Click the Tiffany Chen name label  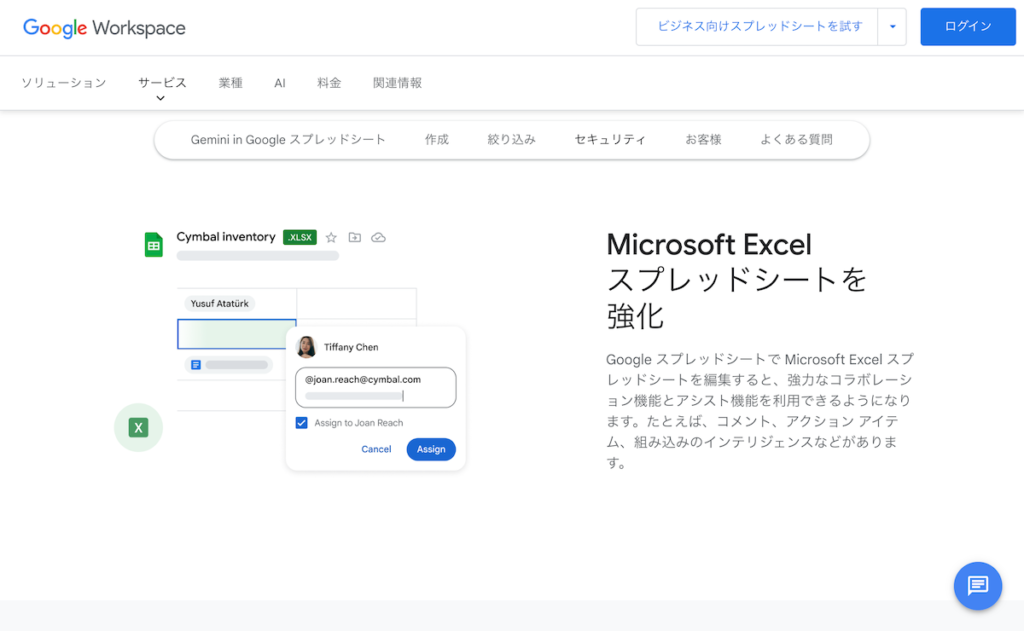(x=351, y=348)
